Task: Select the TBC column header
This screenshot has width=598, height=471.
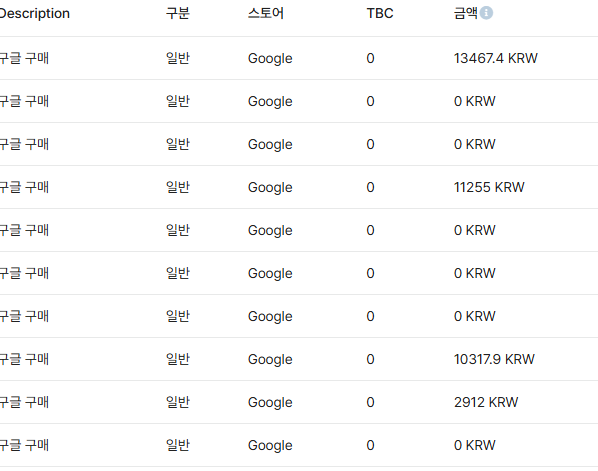Action: [380, 13]
